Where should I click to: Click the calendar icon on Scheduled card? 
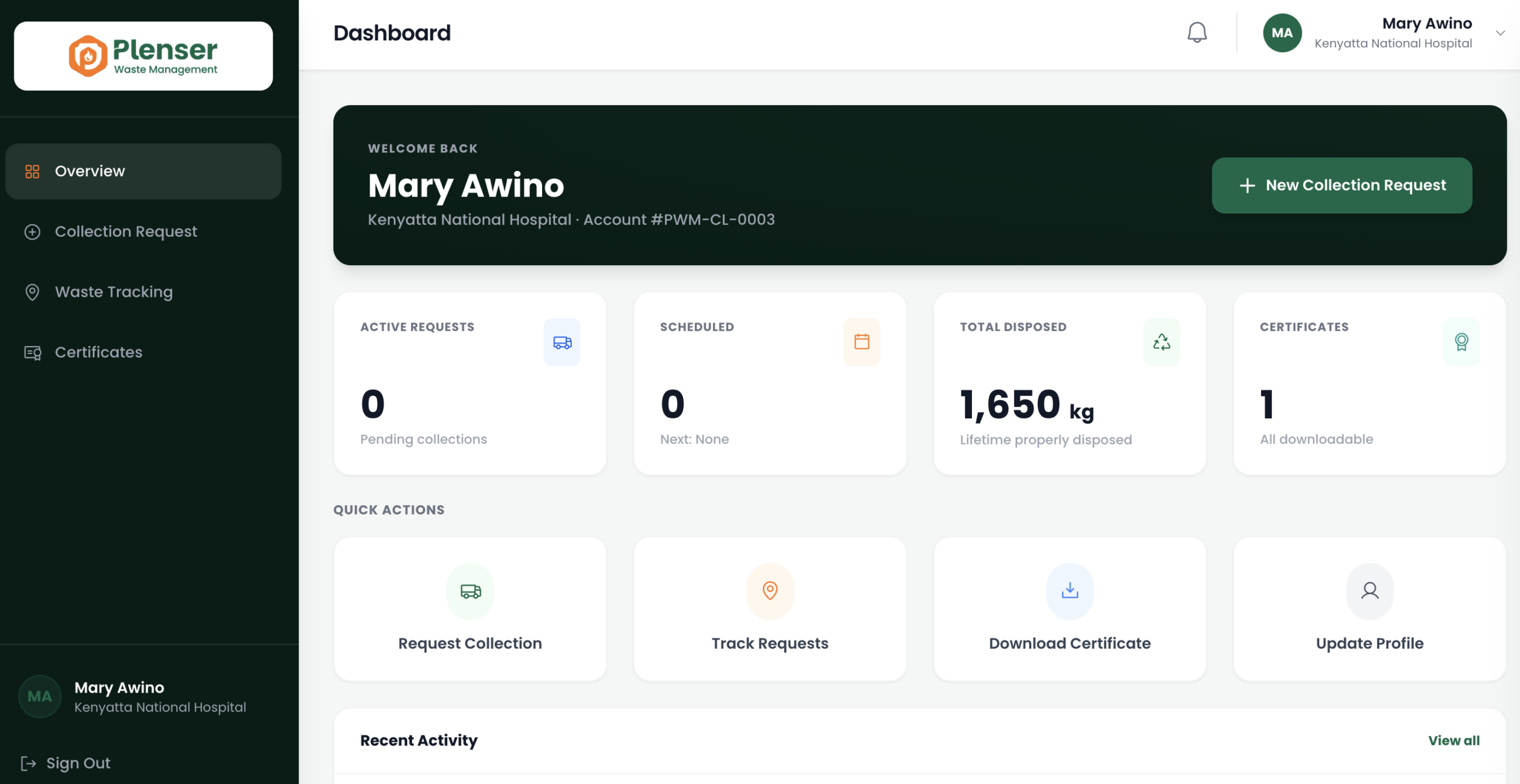[862, 342]
